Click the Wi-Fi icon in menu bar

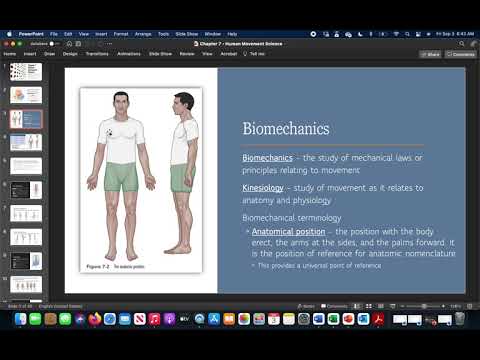coord(396,34)
